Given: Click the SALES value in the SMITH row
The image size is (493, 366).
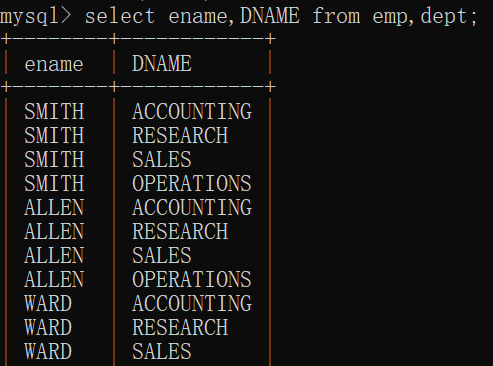Looking at the screenshot, I should click(x=162, y=159).
